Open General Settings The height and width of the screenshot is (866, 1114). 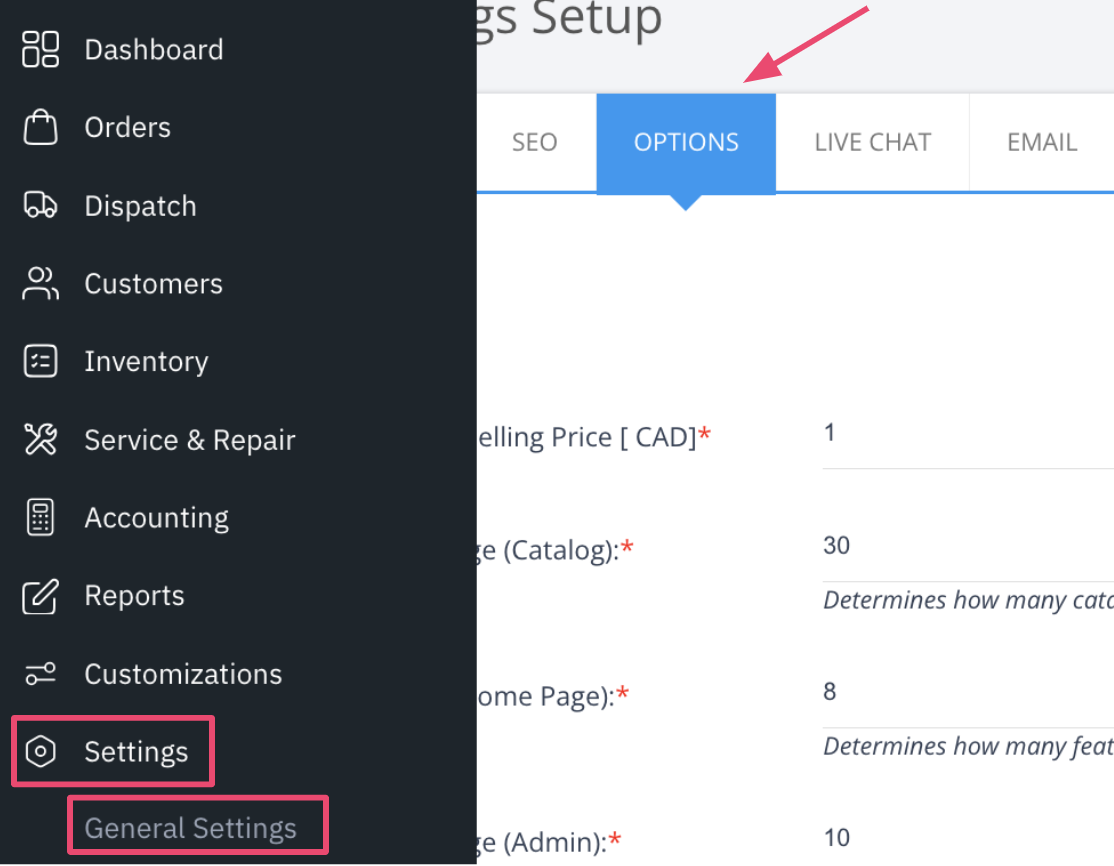point(190,826)
